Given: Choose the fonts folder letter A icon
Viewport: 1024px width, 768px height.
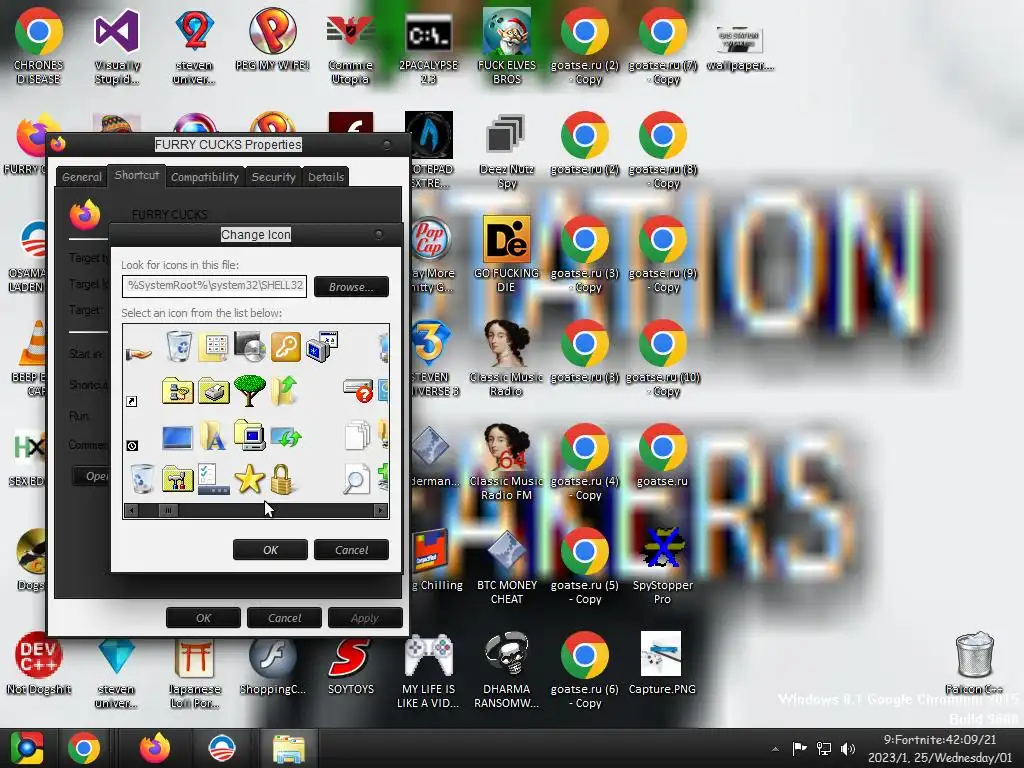Looking at the screenshot, I should pos(213,436).
